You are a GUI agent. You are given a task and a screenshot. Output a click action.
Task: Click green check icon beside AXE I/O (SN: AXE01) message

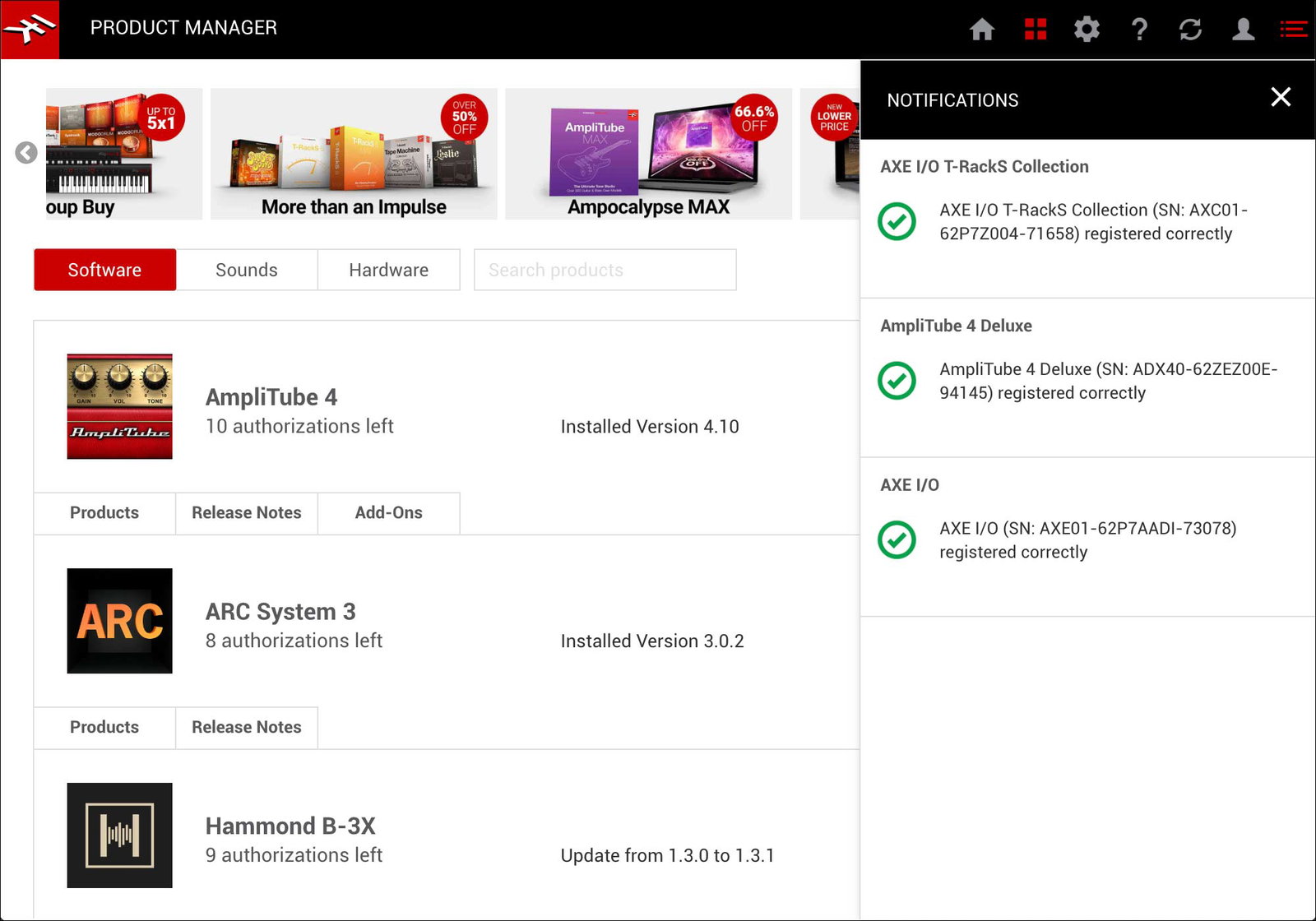(897, 539)
